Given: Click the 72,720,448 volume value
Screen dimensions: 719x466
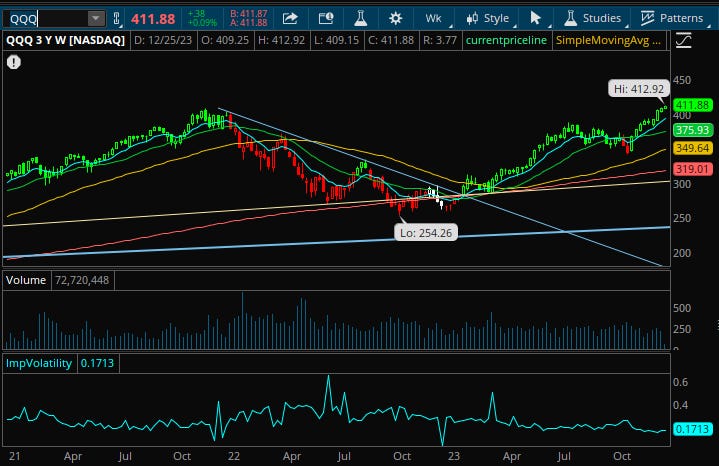Looking at the screenshot, I should pyautogui.click(x=82, y=280).
